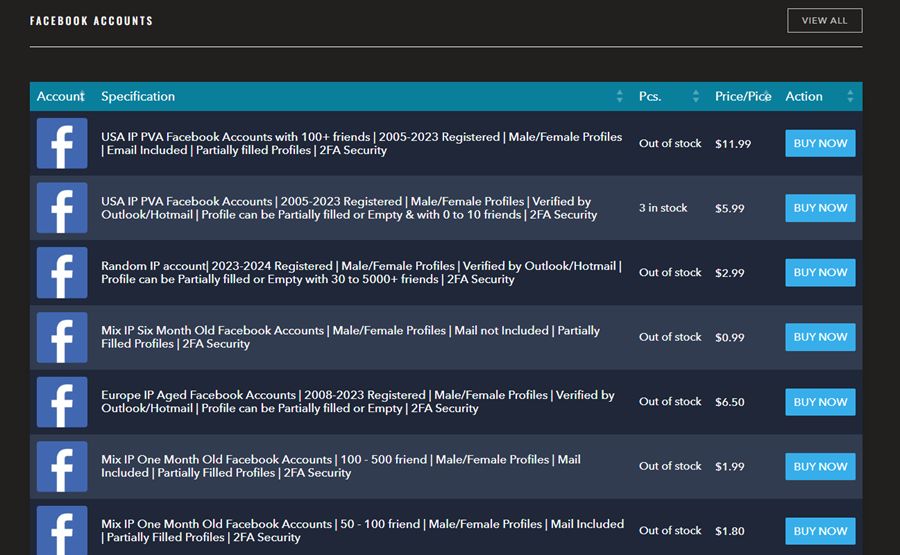This screenshot has width=900, height=555.
Task: Buy the $2.99 Random IP account
Action: [820, 273]
